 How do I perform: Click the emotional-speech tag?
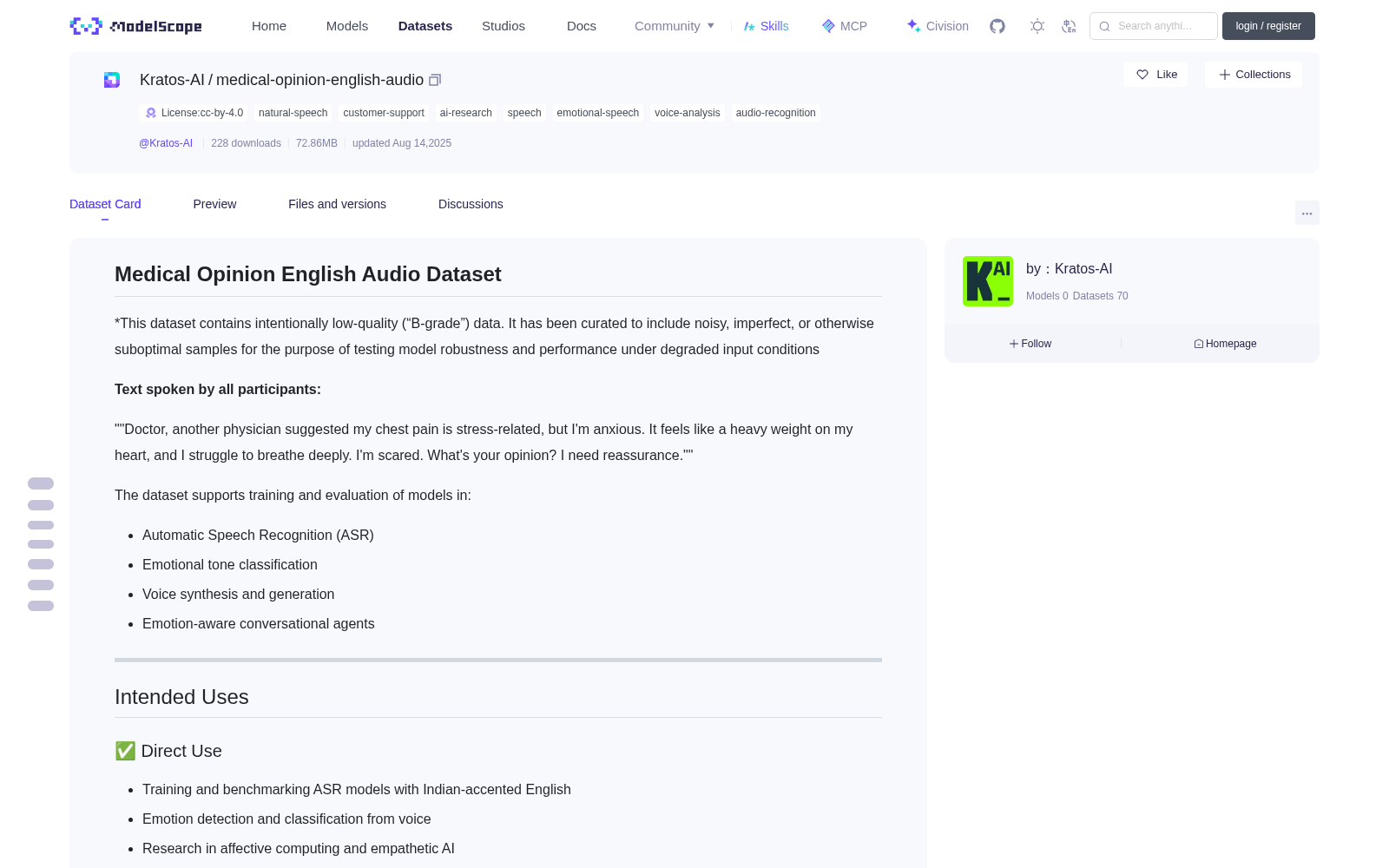click(598, 113)
